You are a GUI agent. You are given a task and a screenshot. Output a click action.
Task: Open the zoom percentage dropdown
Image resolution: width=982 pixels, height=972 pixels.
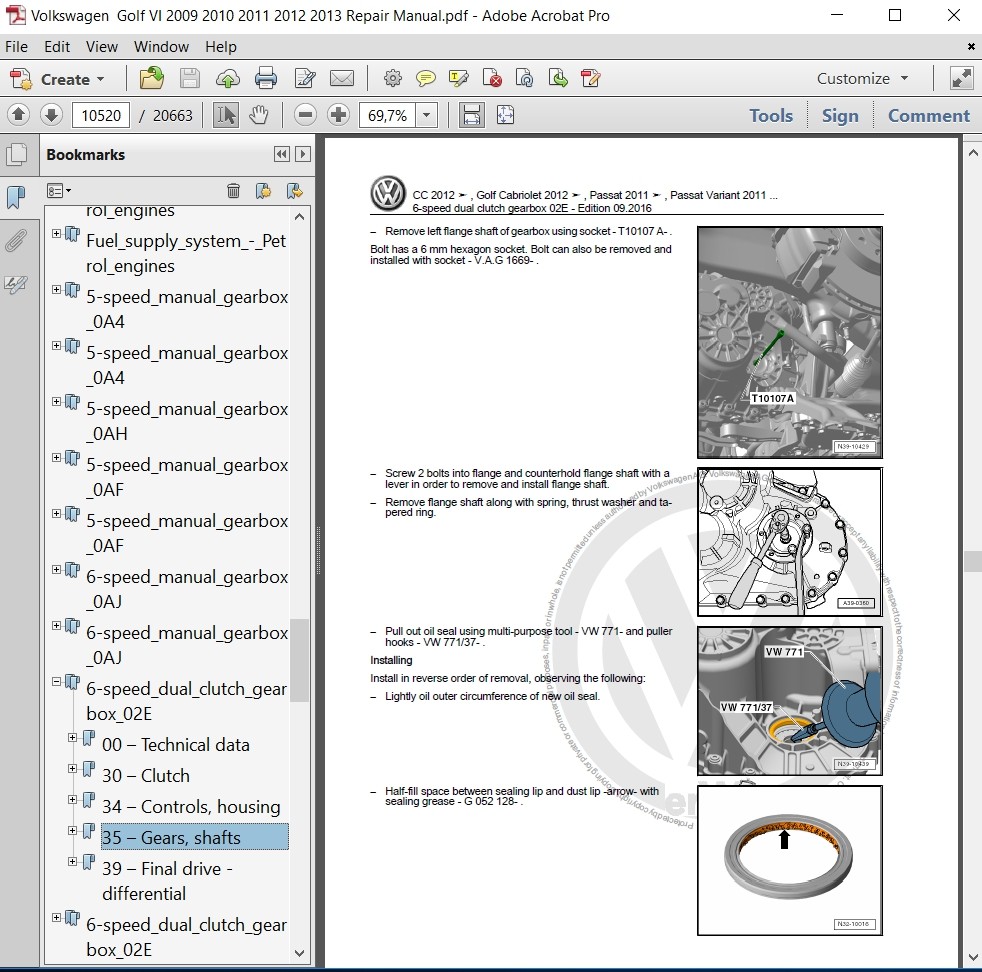tap(428, 116)
